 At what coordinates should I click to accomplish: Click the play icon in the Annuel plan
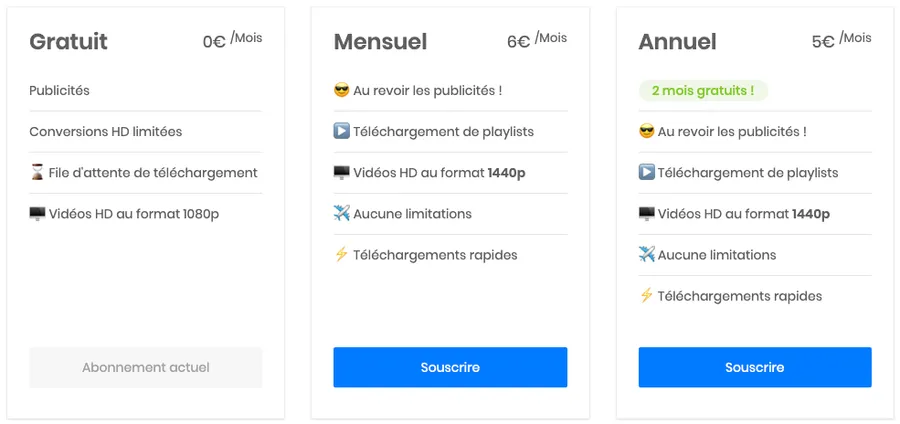pos(646,172)
